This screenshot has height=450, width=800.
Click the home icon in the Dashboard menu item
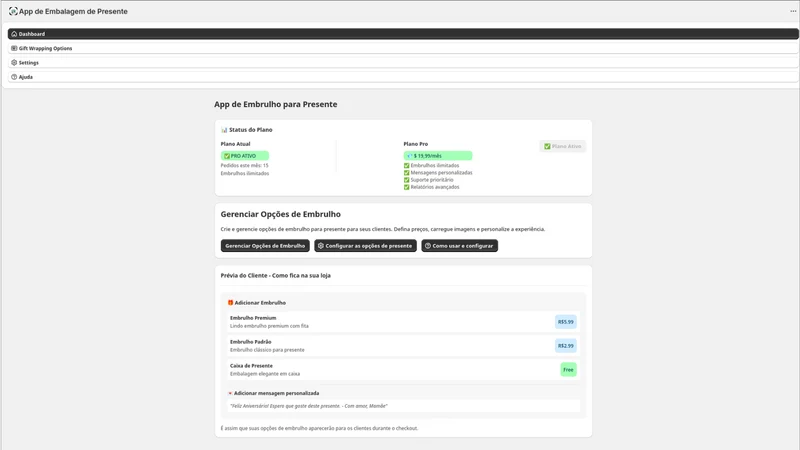pyautogui.click(x=14, y=34)
